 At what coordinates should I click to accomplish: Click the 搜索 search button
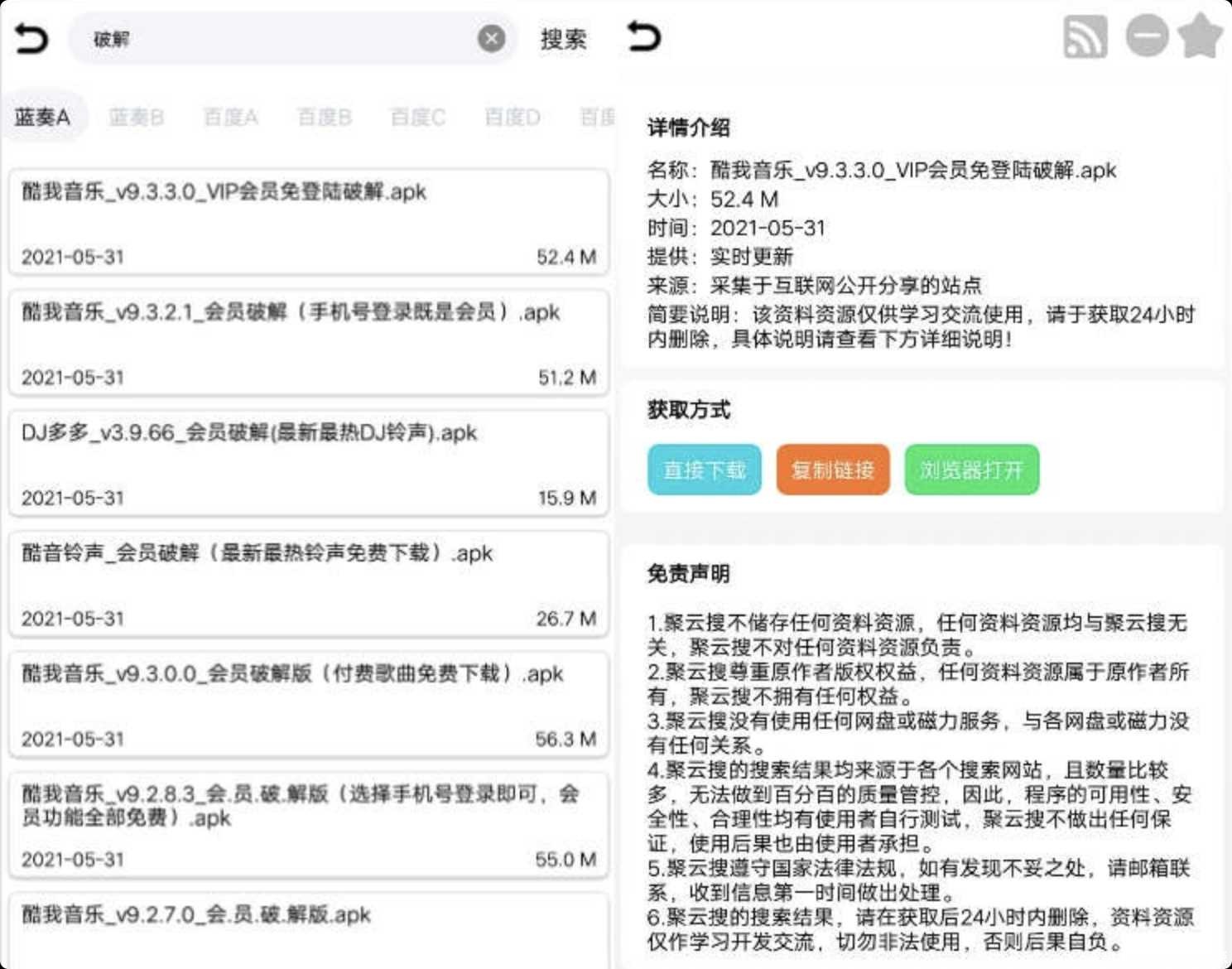pyautogui.click(x=563, y=39)
